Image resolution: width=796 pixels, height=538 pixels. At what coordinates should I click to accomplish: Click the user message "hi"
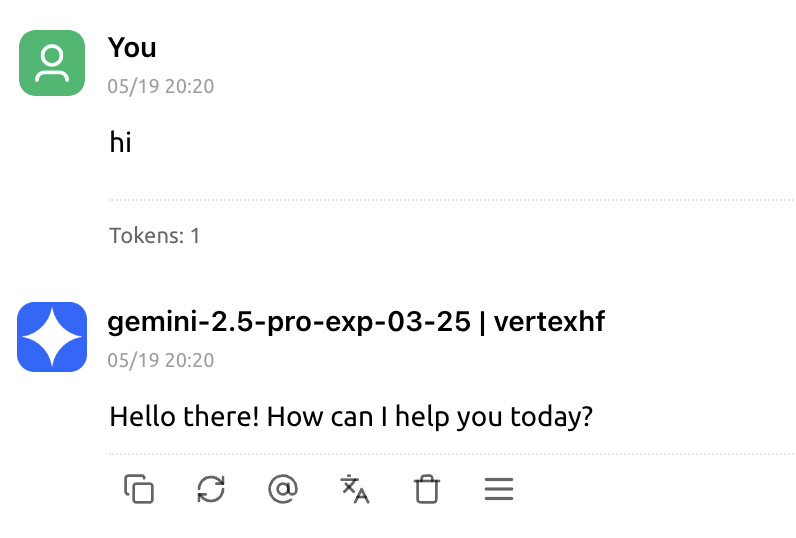121,143
